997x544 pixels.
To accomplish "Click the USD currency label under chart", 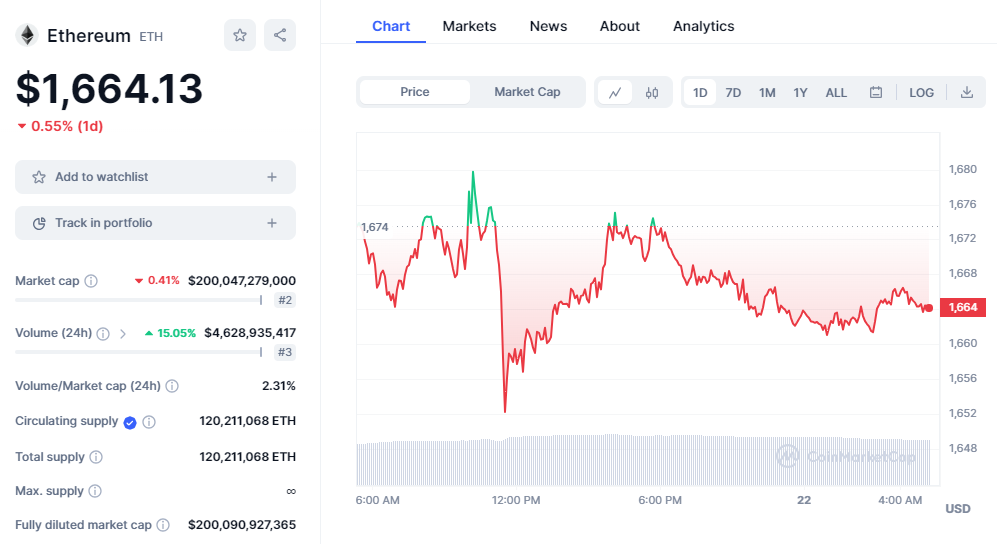I will tap(958, 508).
